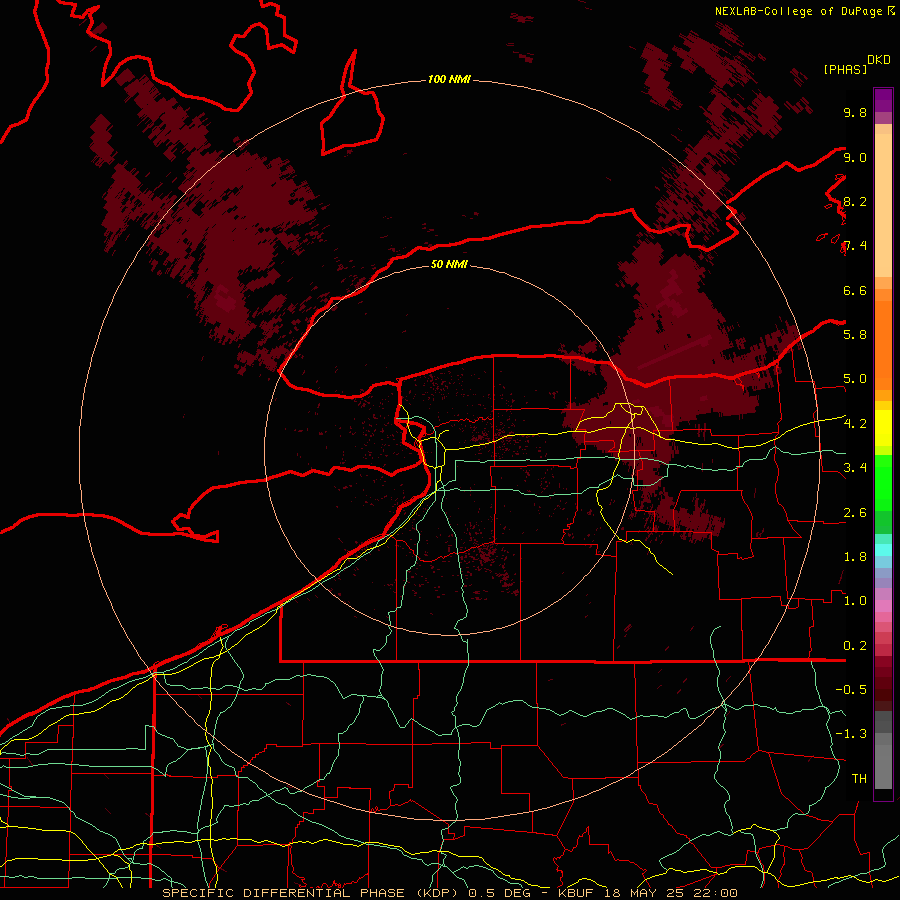Pick the cyan color bar segment

(x=883, y=550)
